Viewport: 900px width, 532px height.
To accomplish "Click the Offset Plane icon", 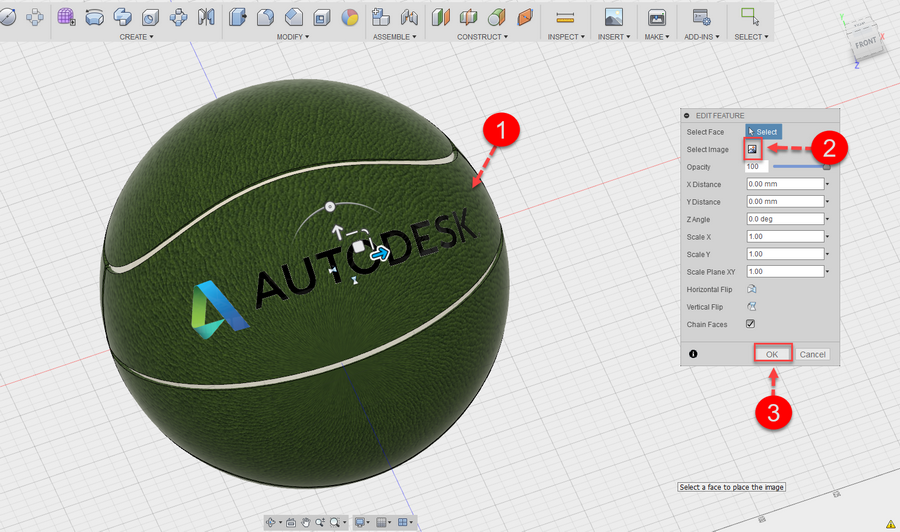I will pos(440,17).
